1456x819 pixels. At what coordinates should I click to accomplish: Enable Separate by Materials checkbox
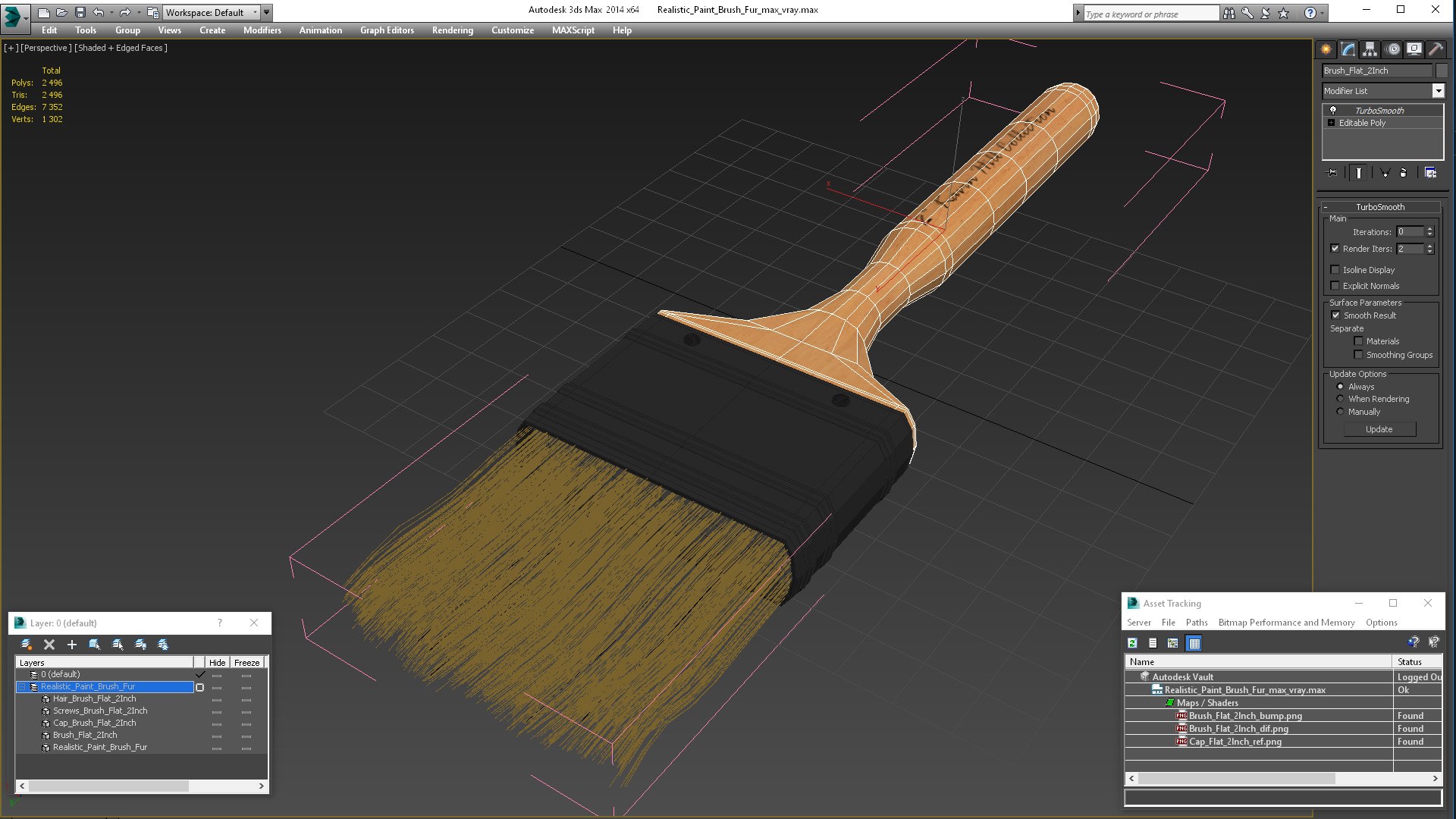(x=1358, y=341)
